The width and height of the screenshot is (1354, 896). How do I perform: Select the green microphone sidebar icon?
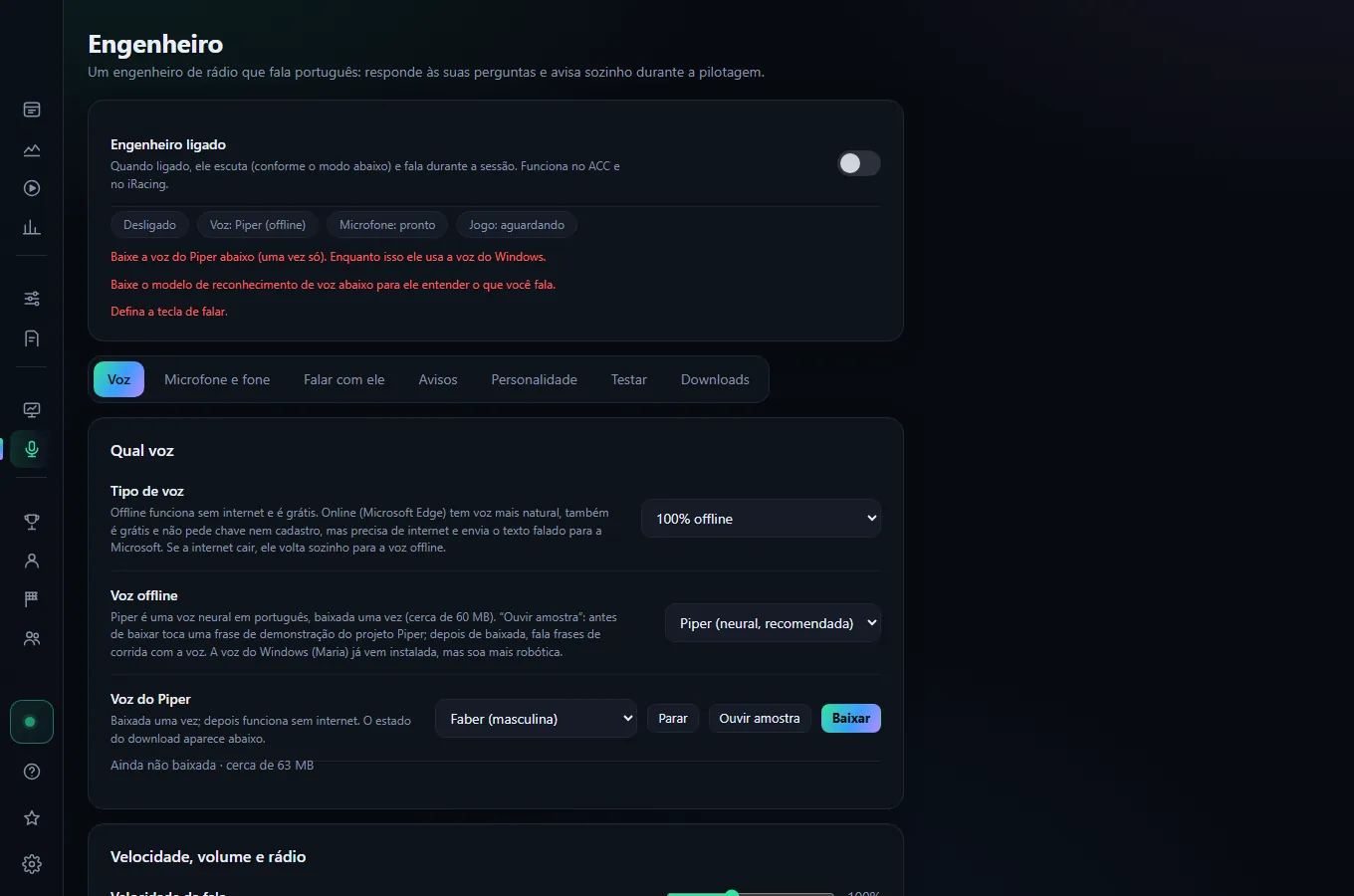(x=32, y=449)
